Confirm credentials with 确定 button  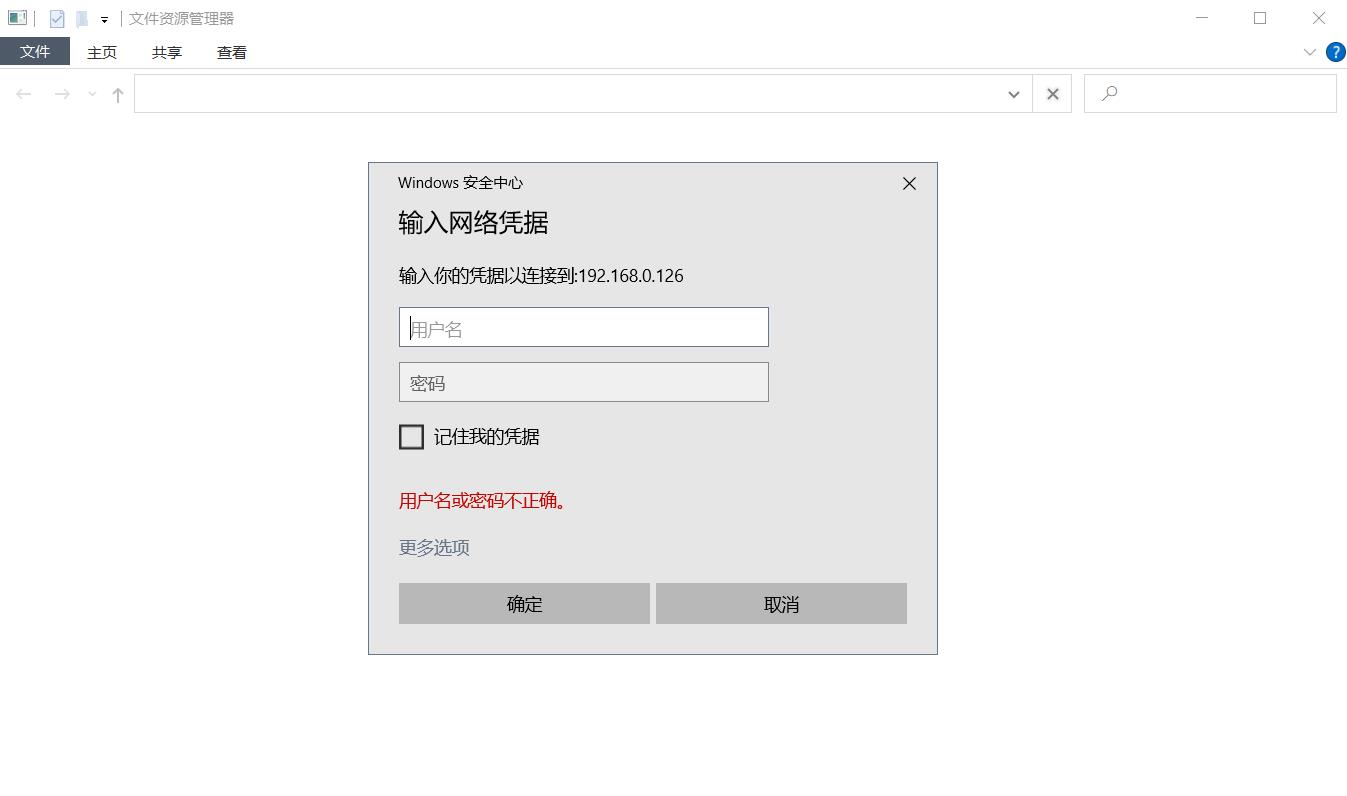(524, 604)
